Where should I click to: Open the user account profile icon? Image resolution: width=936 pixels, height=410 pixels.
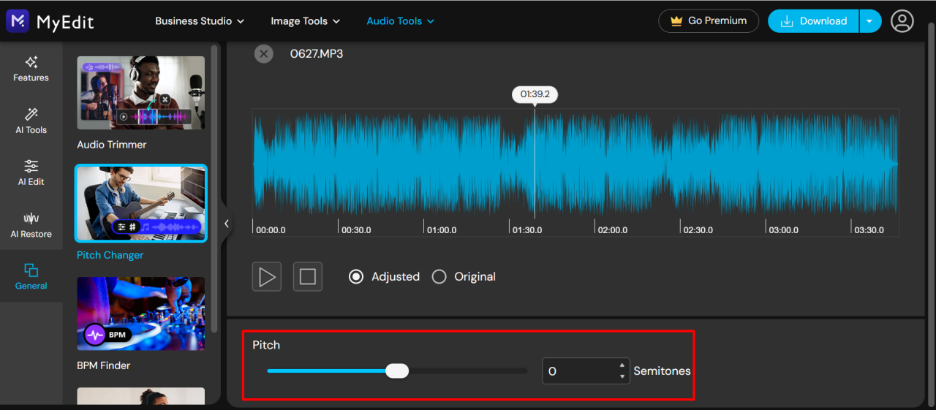tap(902, 21)
